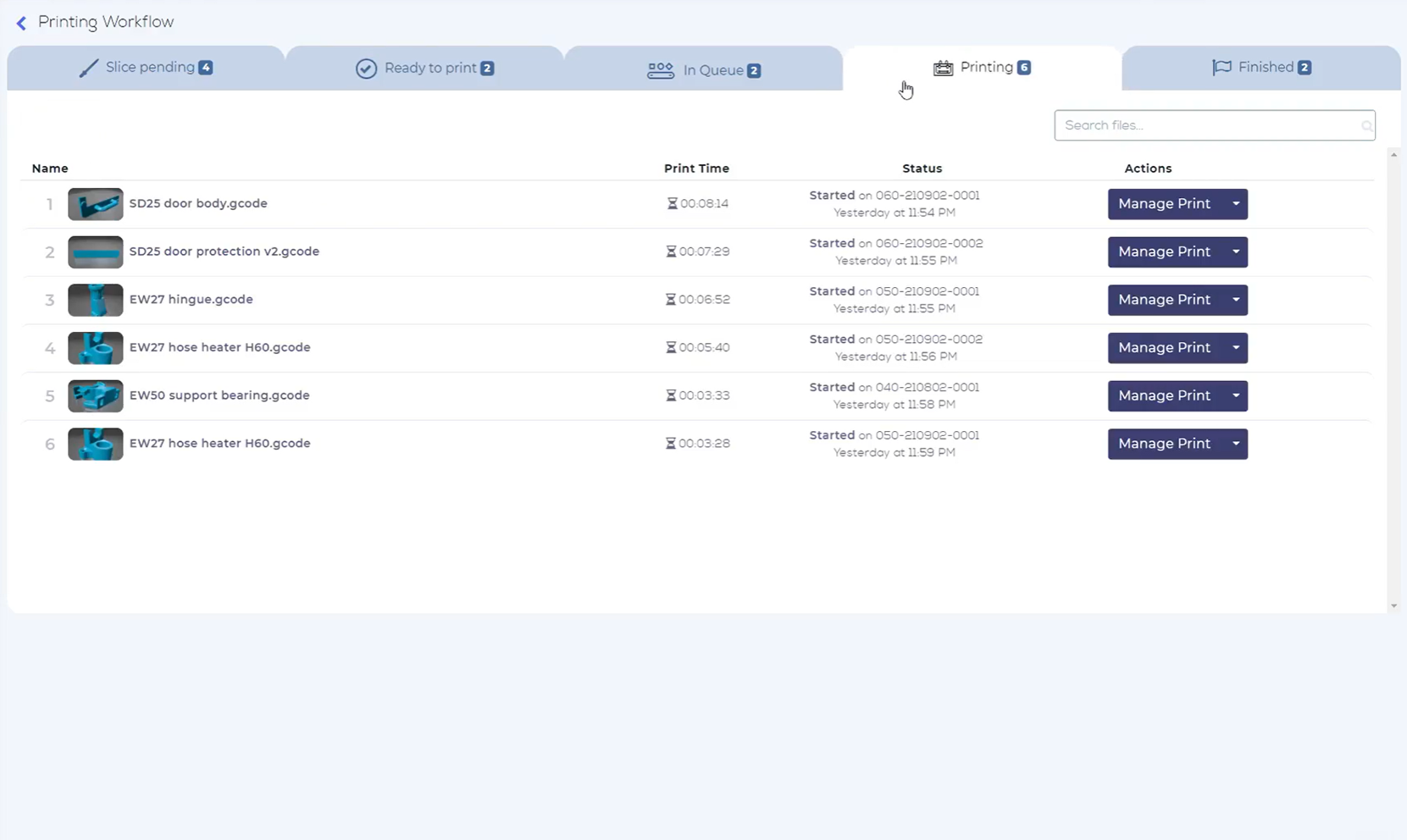Screen dimensions: 1407x840
Task: Click the Status column header
Action: (922, 169)
